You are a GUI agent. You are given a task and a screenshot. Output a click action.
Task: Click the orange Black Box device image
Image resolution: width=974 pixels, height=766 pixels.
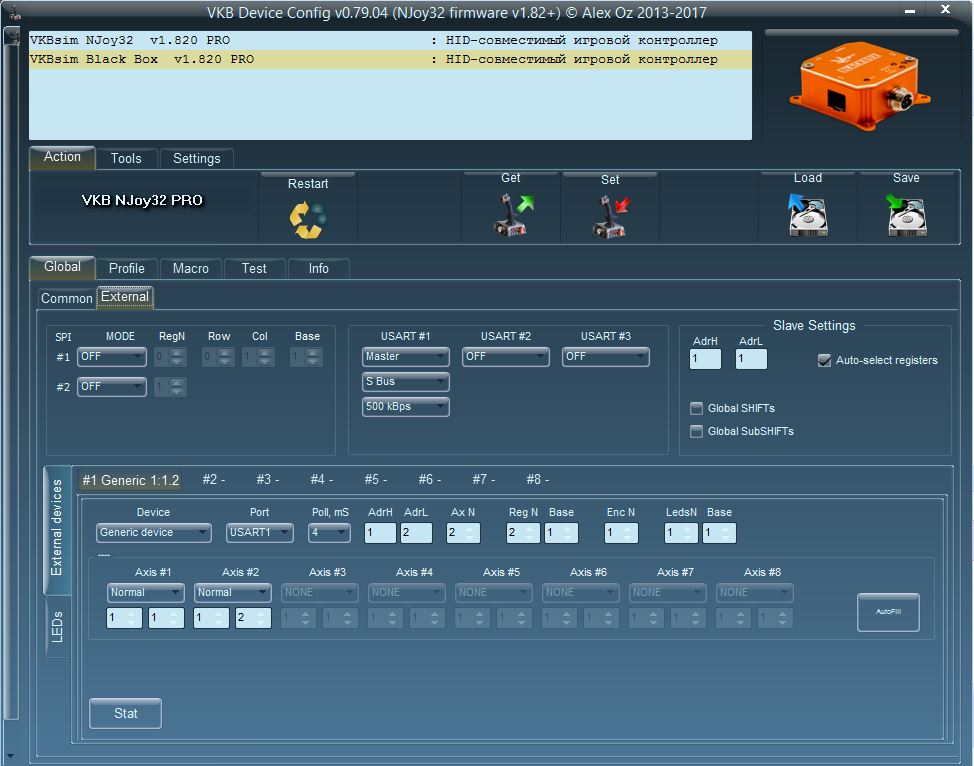859,86
